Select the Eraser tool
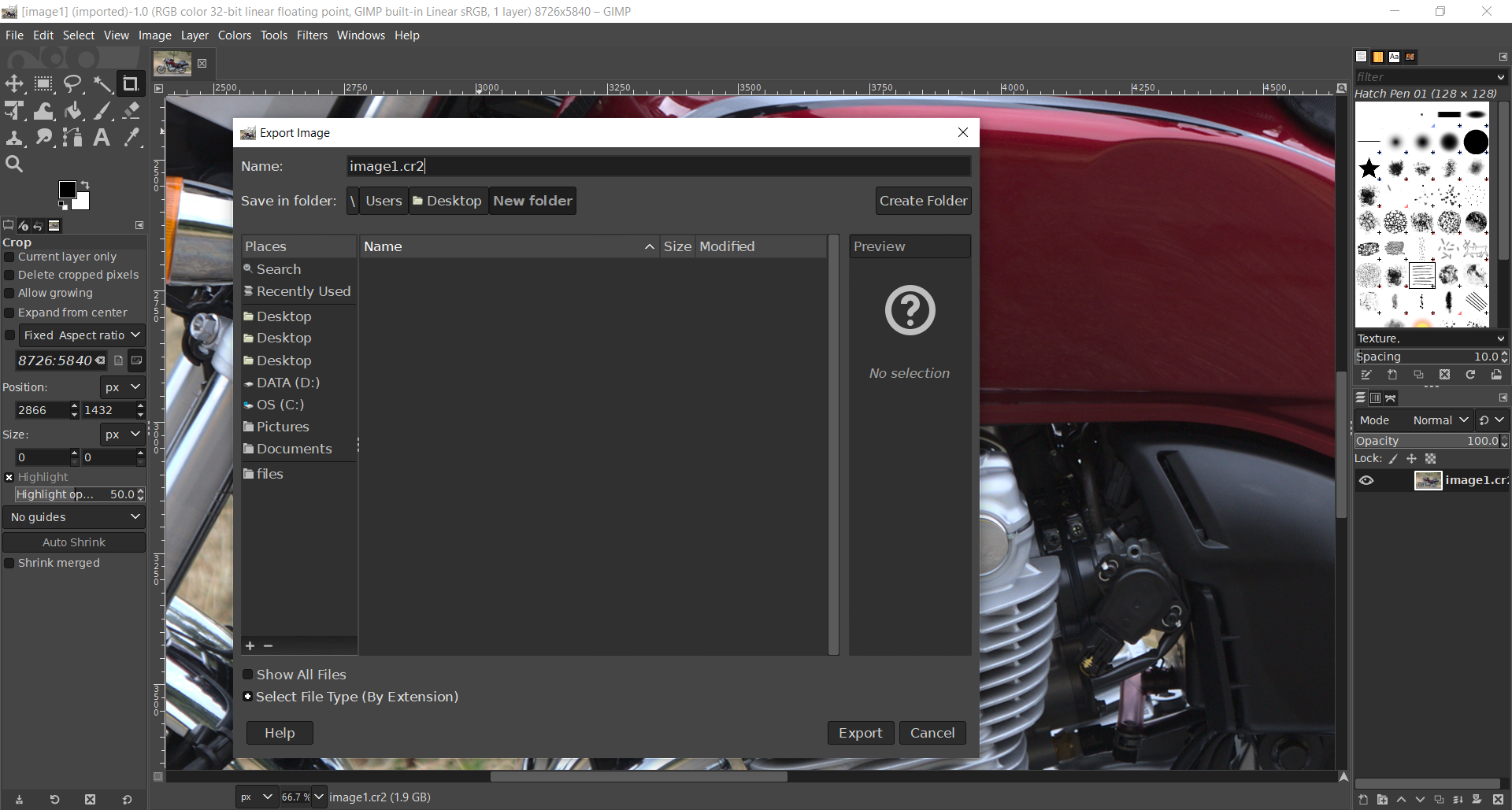Image resolution: width=1512 pixels, height=810 pixels. click(x=132, y=111)
